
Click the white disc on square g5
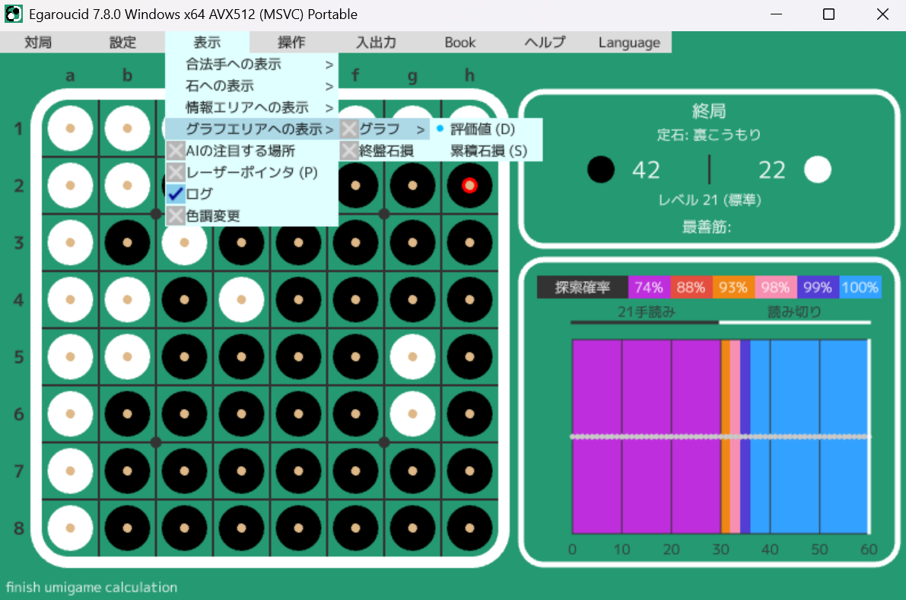pos(412,357)
